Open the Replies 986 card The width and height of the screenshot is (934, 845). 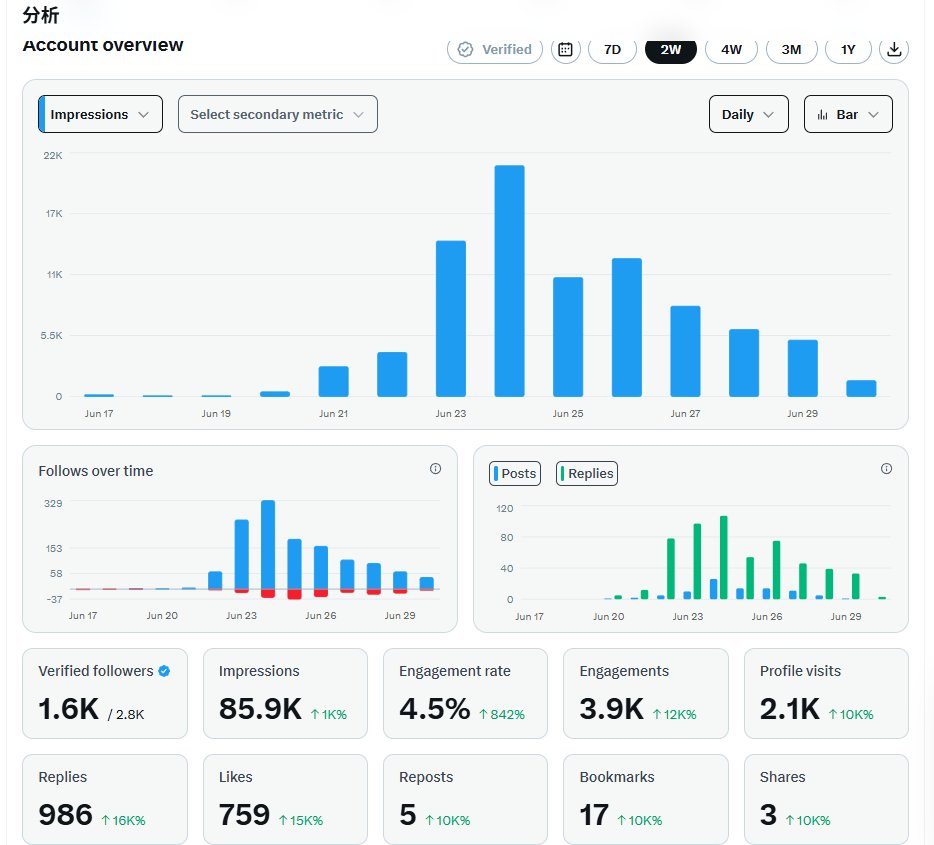point(105,799)
